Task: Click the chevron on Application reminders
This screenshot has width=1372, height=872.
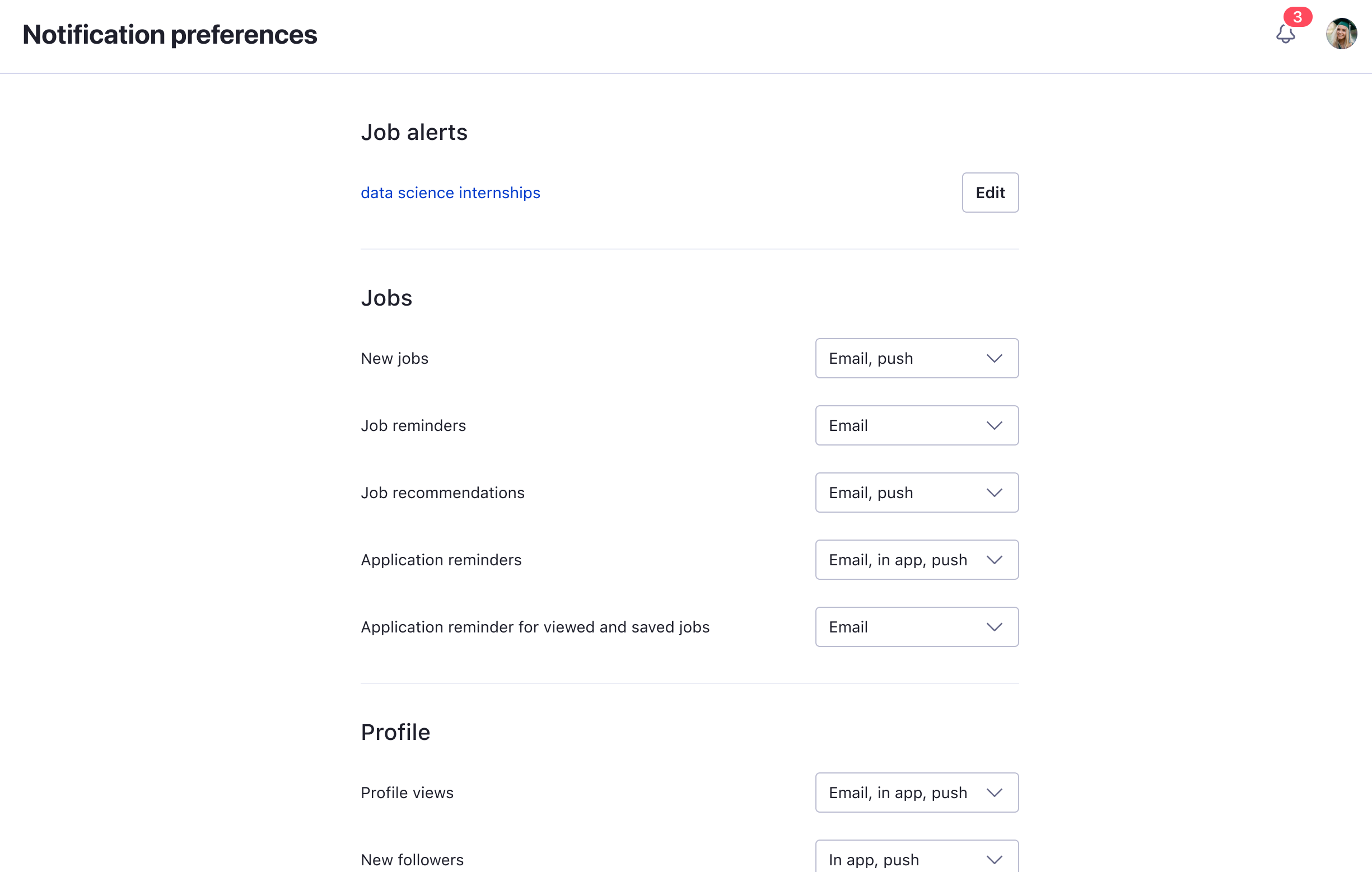Action: point(994,560)
